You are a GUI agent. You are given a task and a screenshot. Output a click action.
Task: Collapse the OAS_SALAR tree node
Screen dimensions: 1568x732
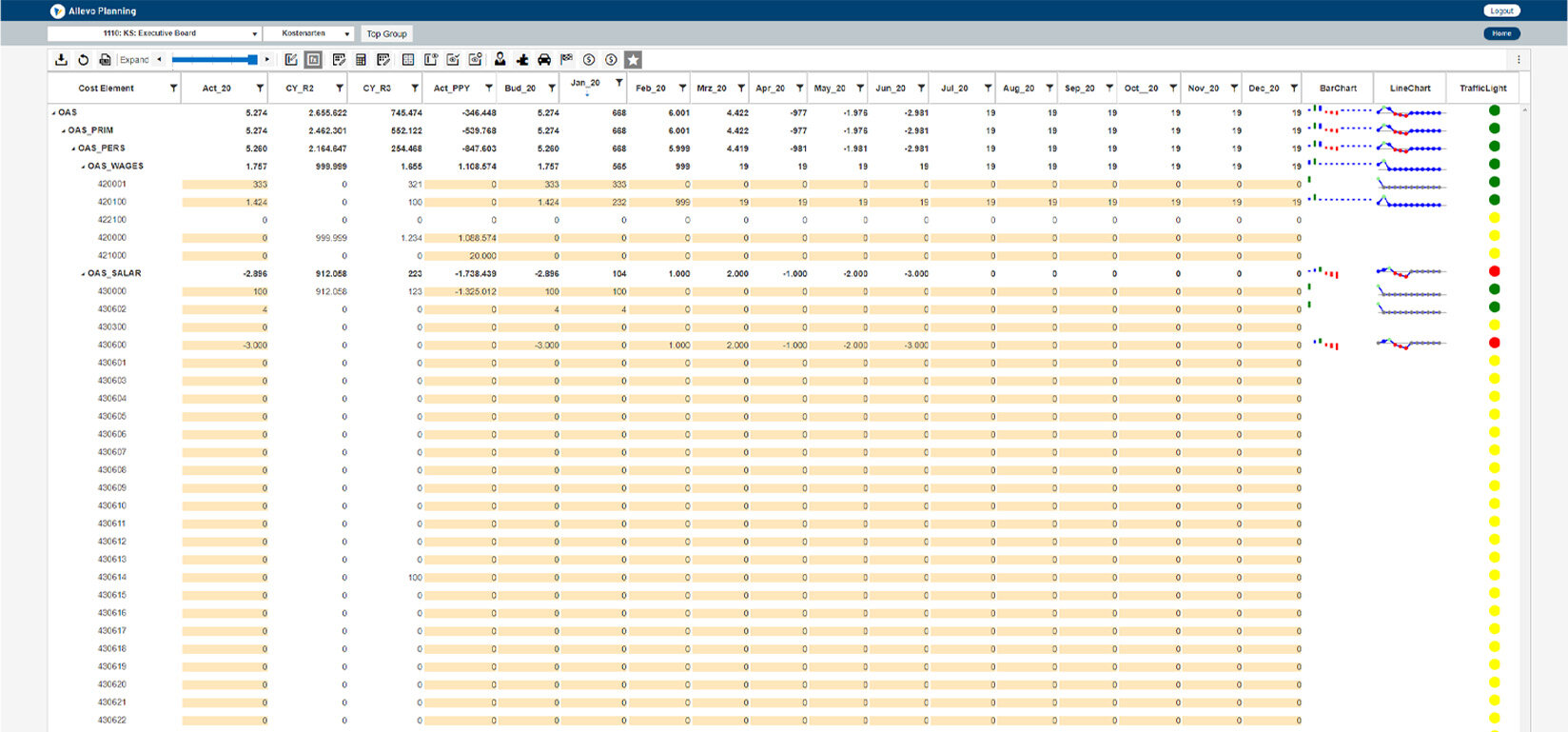click(84, 274)
